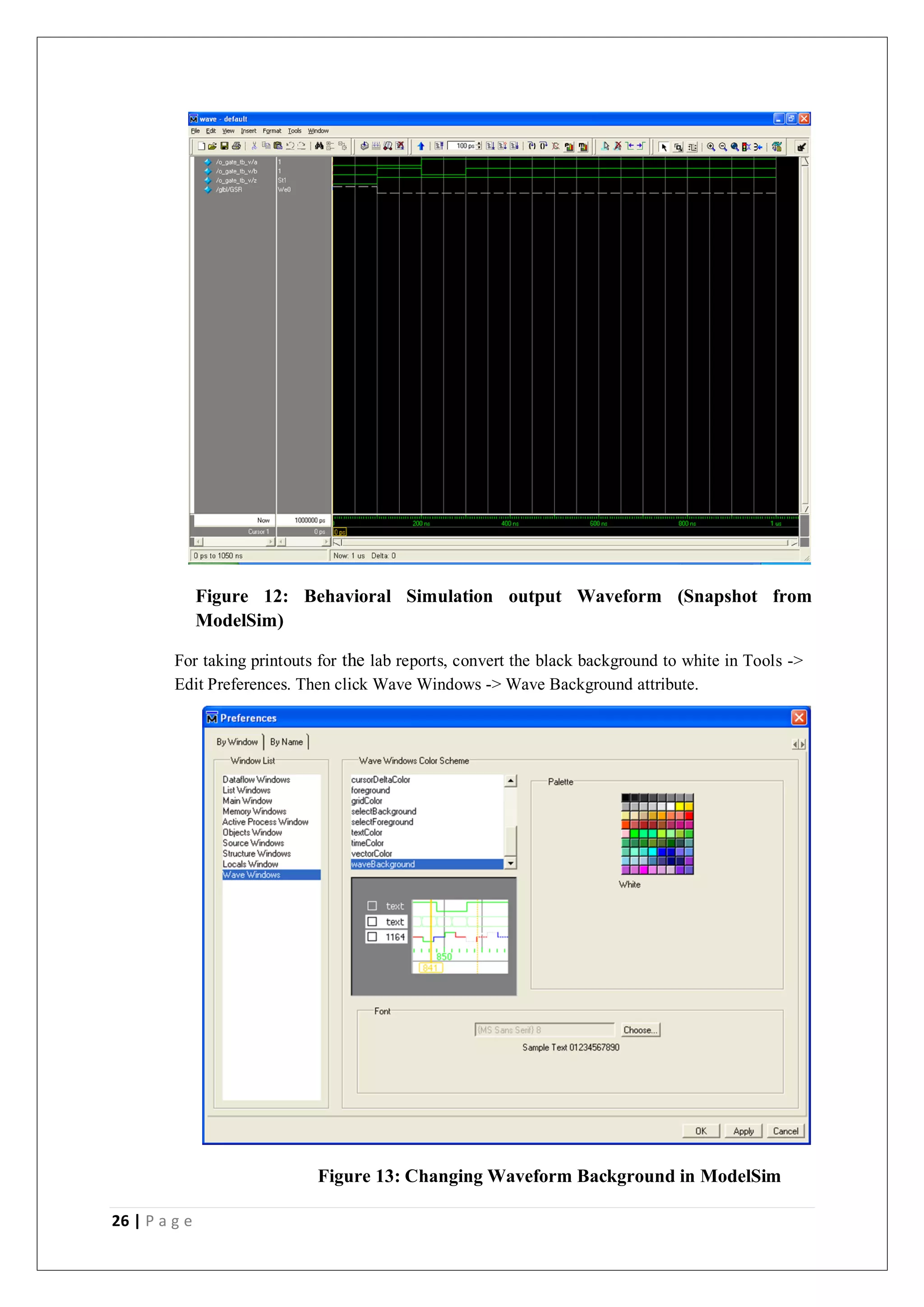This screenshot has height=1307, width=924.
Task: Click the Zoom In magnifier icon
Action: tap(711, 147)
